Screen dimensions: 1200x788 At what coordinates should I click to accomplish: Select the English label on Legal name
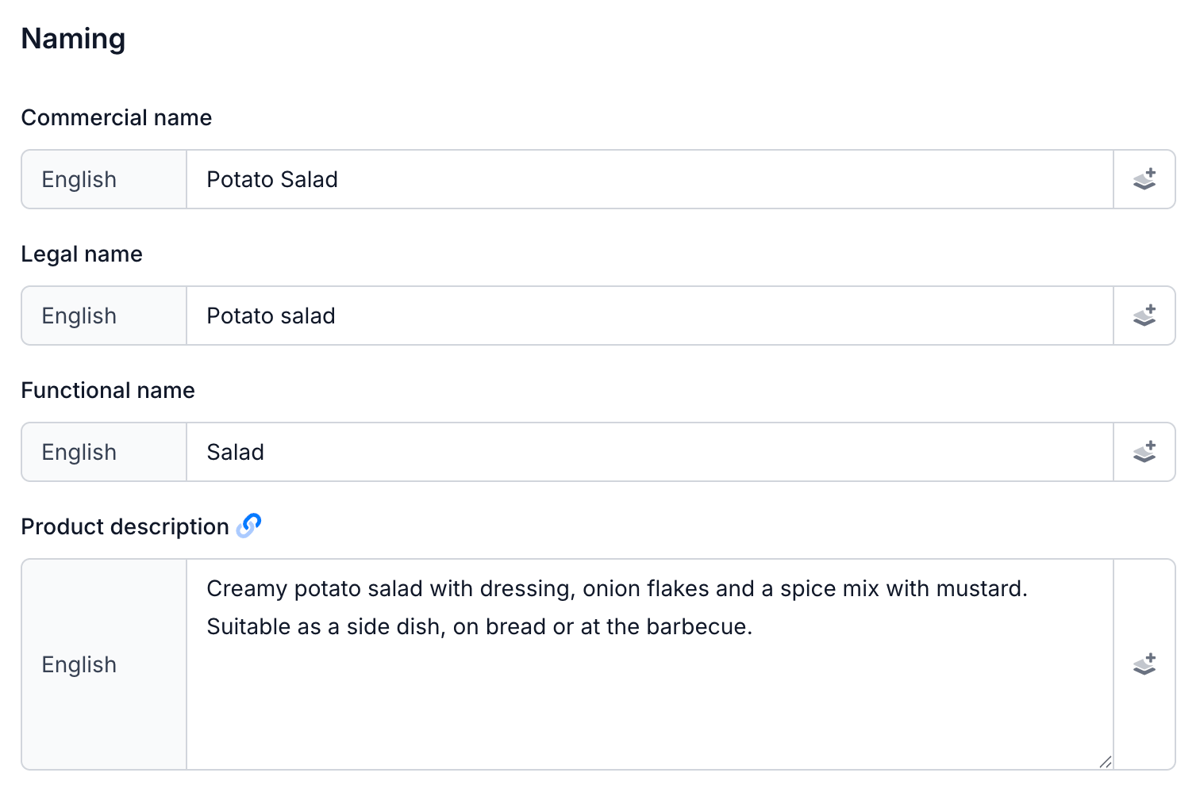coord(79,315)
